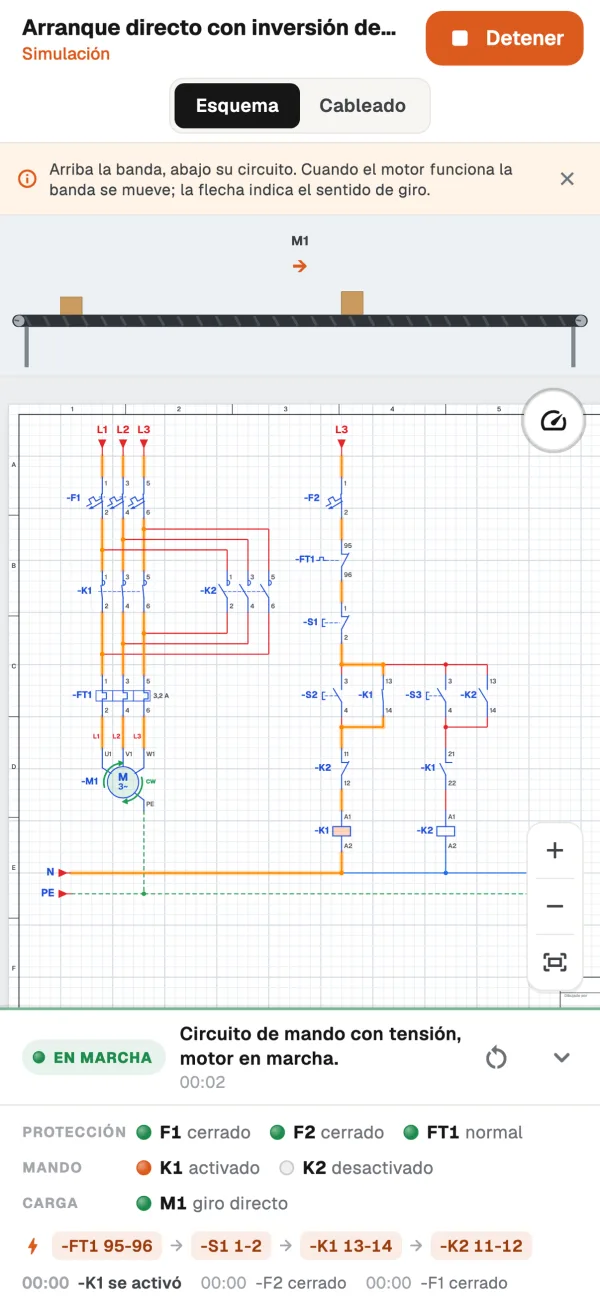
Task: Stop the simulation with Detener button
Action: [504, 38]
